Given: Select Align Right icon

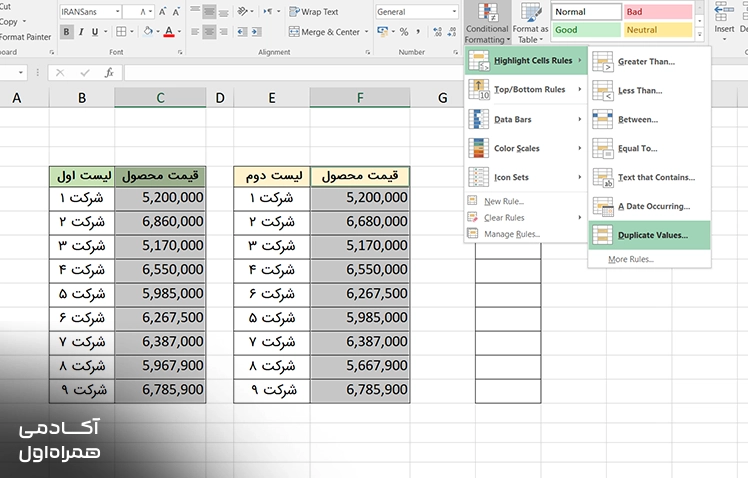Looking at the screenshot, I should (223, 32).
